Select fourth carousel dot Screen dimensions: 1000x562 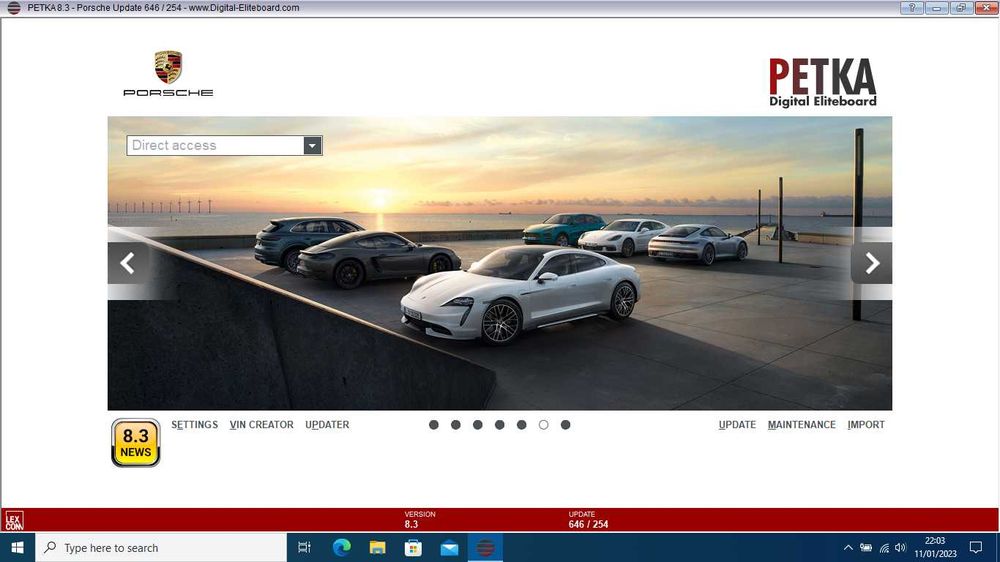click(x=499, y=425)
